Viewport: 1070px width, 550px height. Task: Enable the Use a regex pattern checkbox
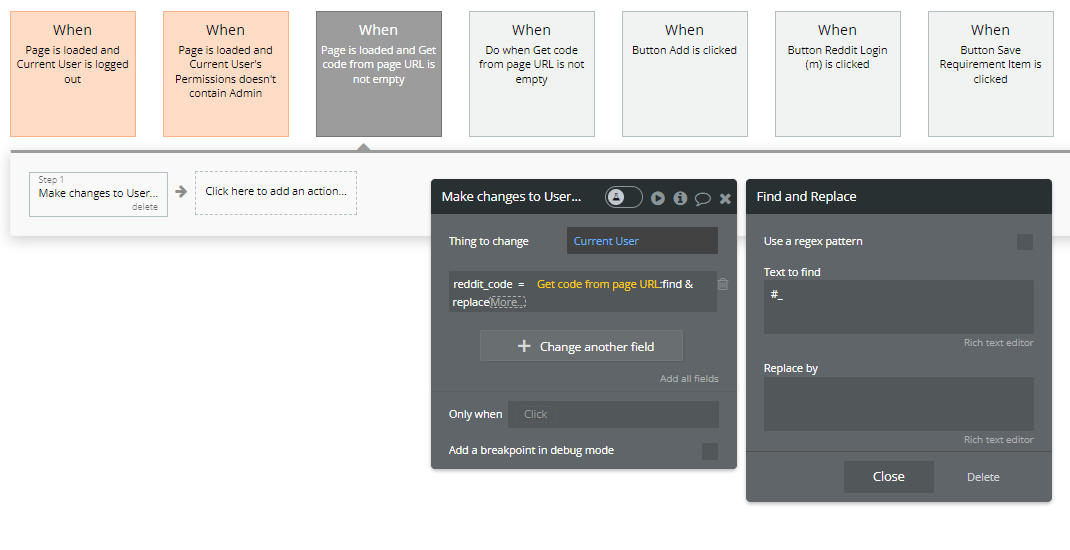1024,242
